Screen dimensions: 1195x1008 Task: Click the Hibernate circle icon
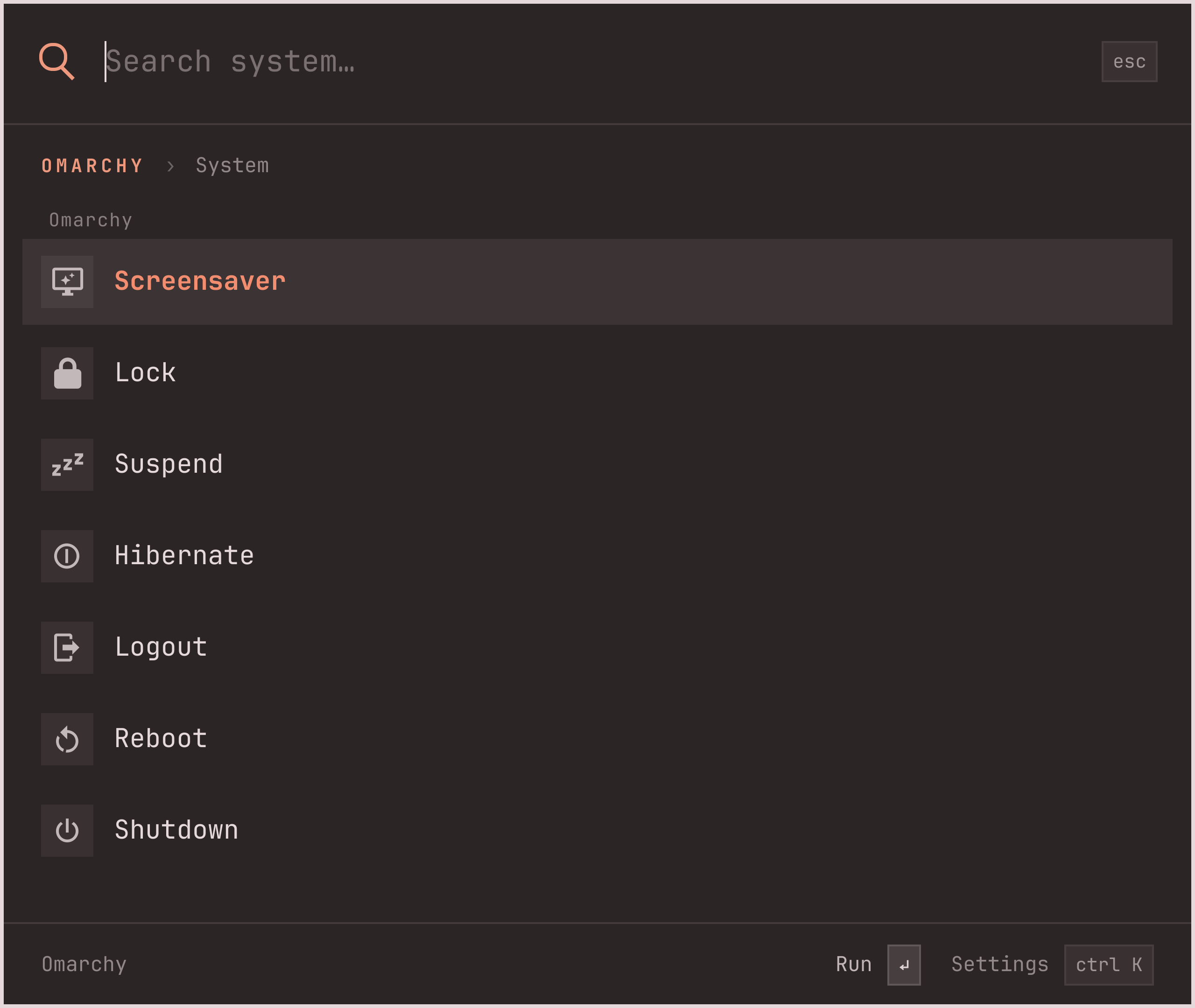click(67, 556)
